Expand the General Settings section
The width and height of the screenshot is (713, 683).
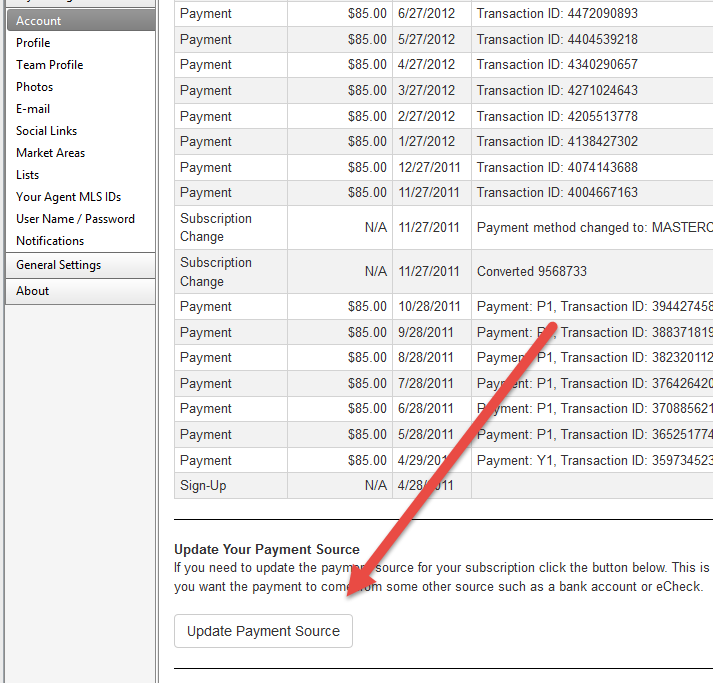pyautogui.click(x=80, y=265)
